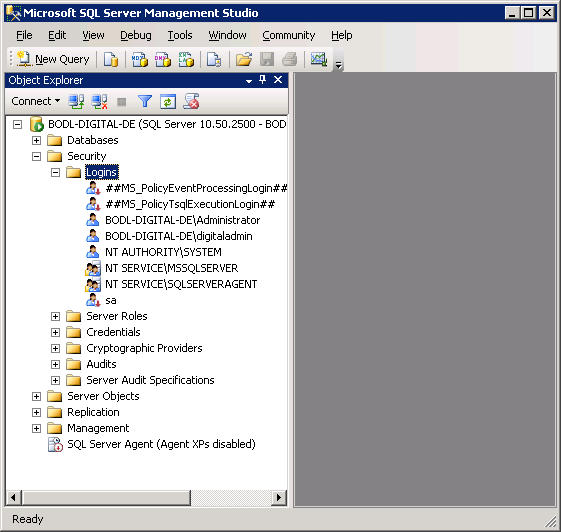Expand the Databases folder

(36, 141)
